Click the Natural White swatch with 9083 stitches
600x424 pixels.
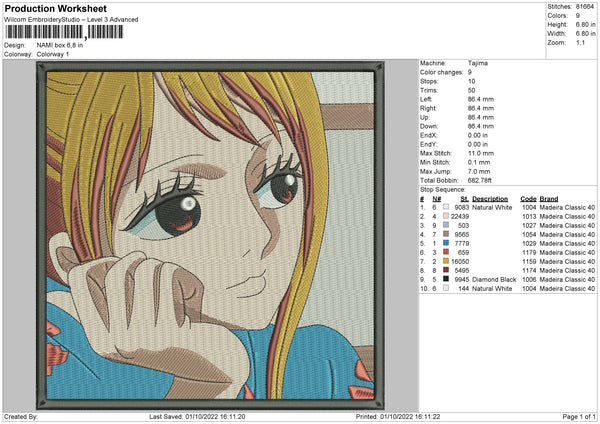click(446, 207)
